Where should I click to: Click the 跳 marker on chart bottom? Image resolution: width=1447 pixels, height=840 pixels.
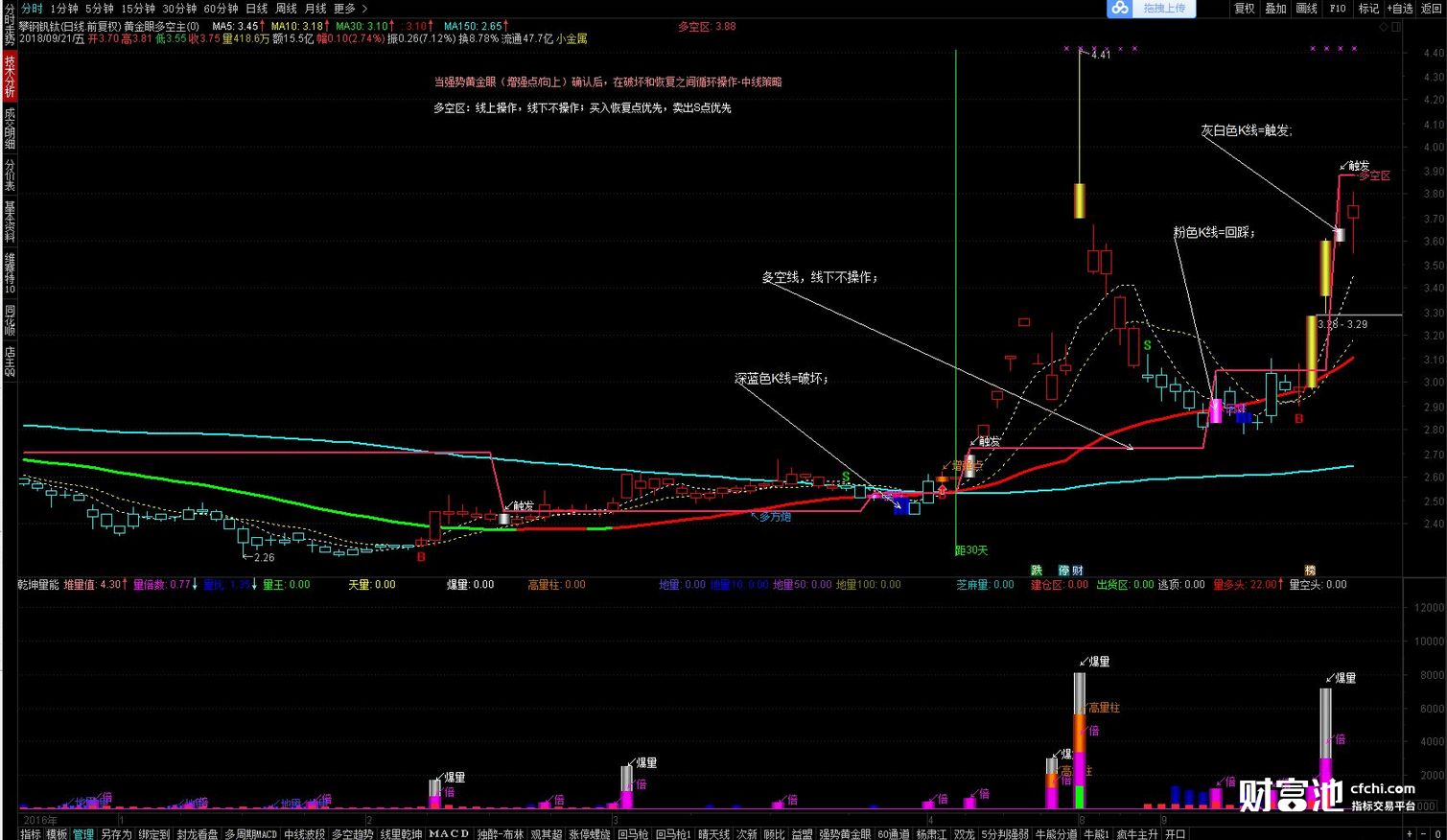[x=1037, y=571]
